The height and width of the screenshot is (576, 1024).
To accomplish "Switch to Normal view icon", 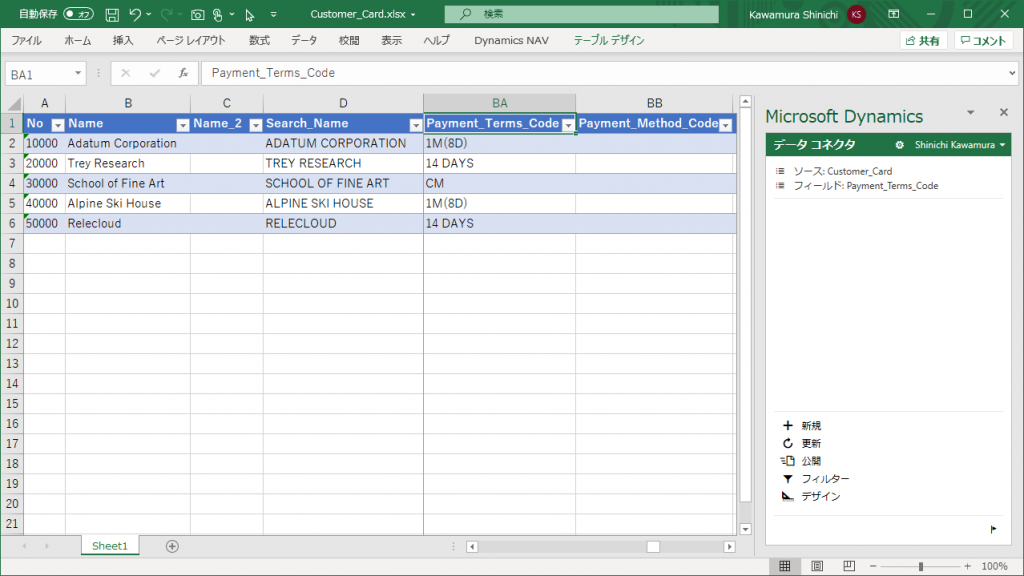I will pos(784,566).
